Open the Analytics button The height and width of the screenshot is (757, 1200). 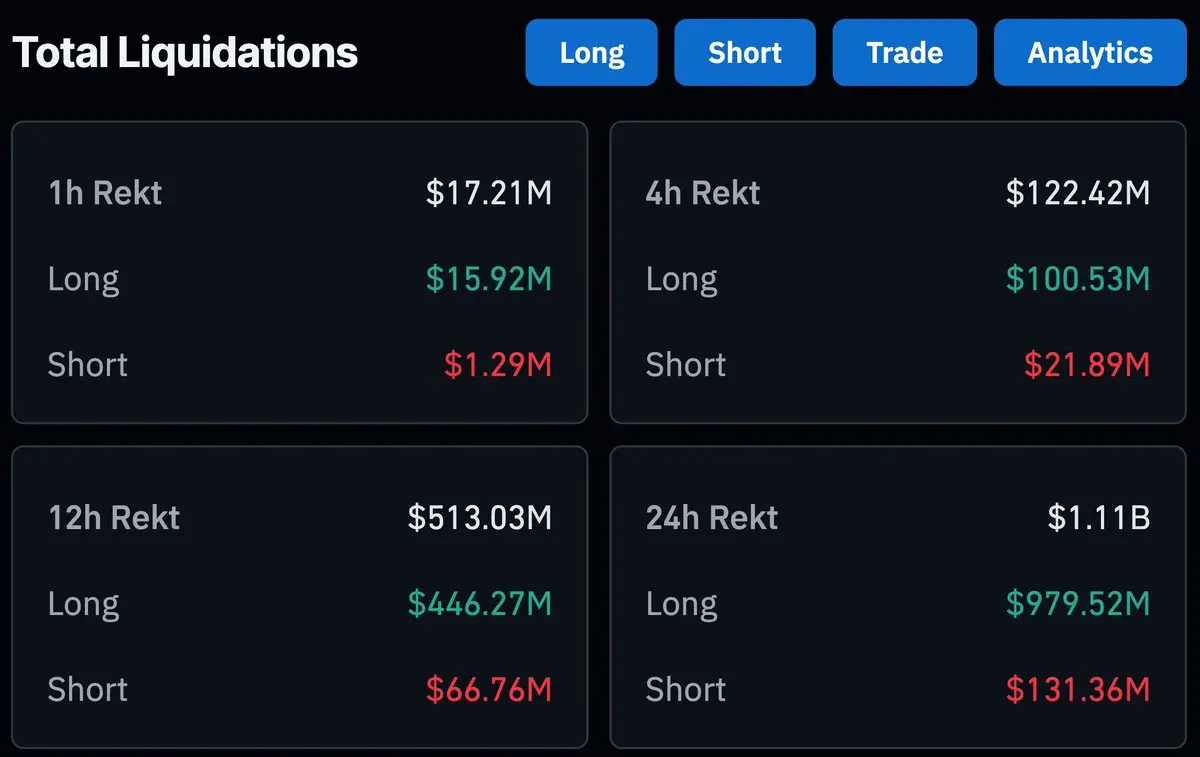tap(1090, 52)
